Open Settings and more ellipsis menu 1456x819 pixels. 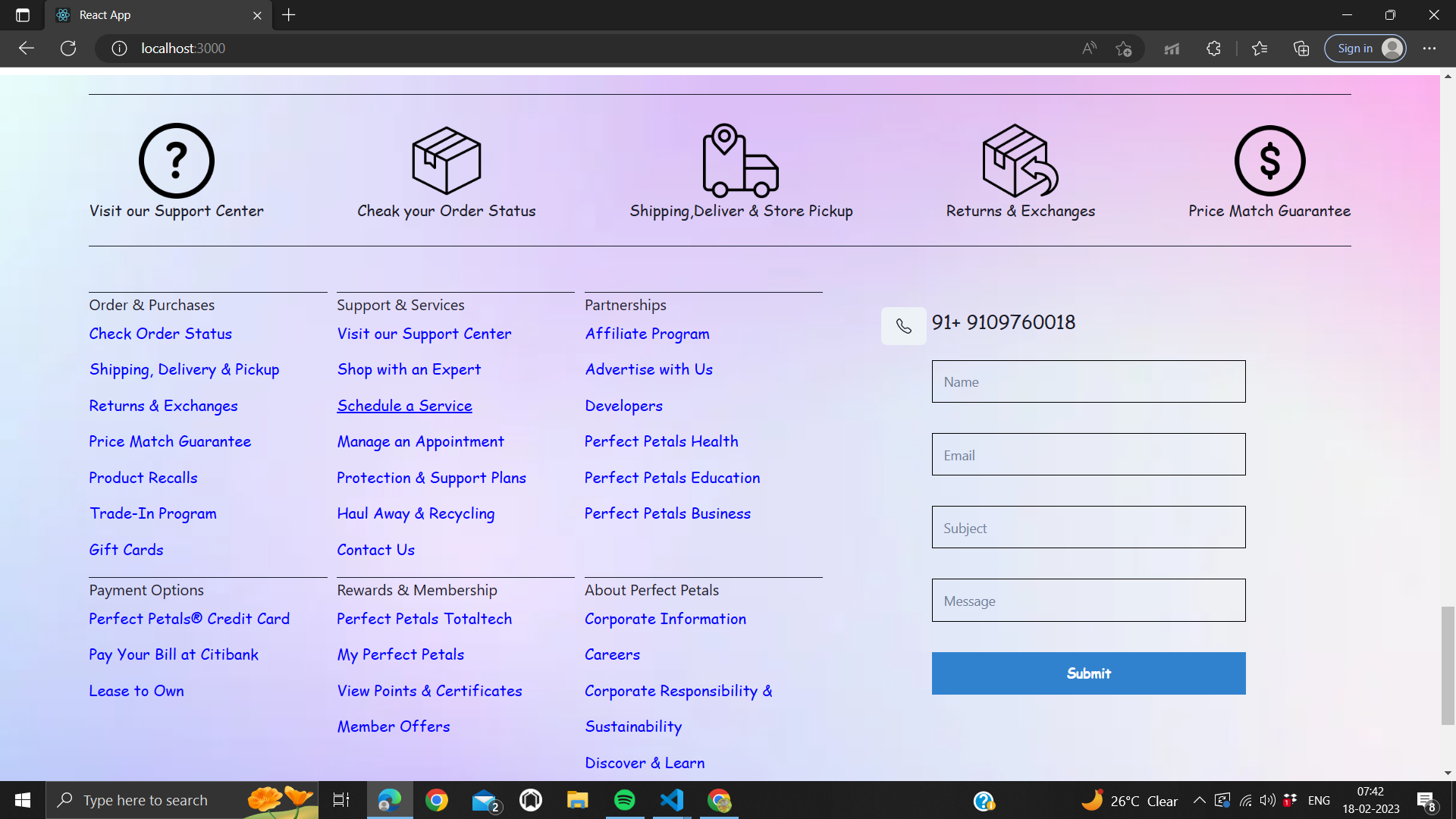point(1429,49)
